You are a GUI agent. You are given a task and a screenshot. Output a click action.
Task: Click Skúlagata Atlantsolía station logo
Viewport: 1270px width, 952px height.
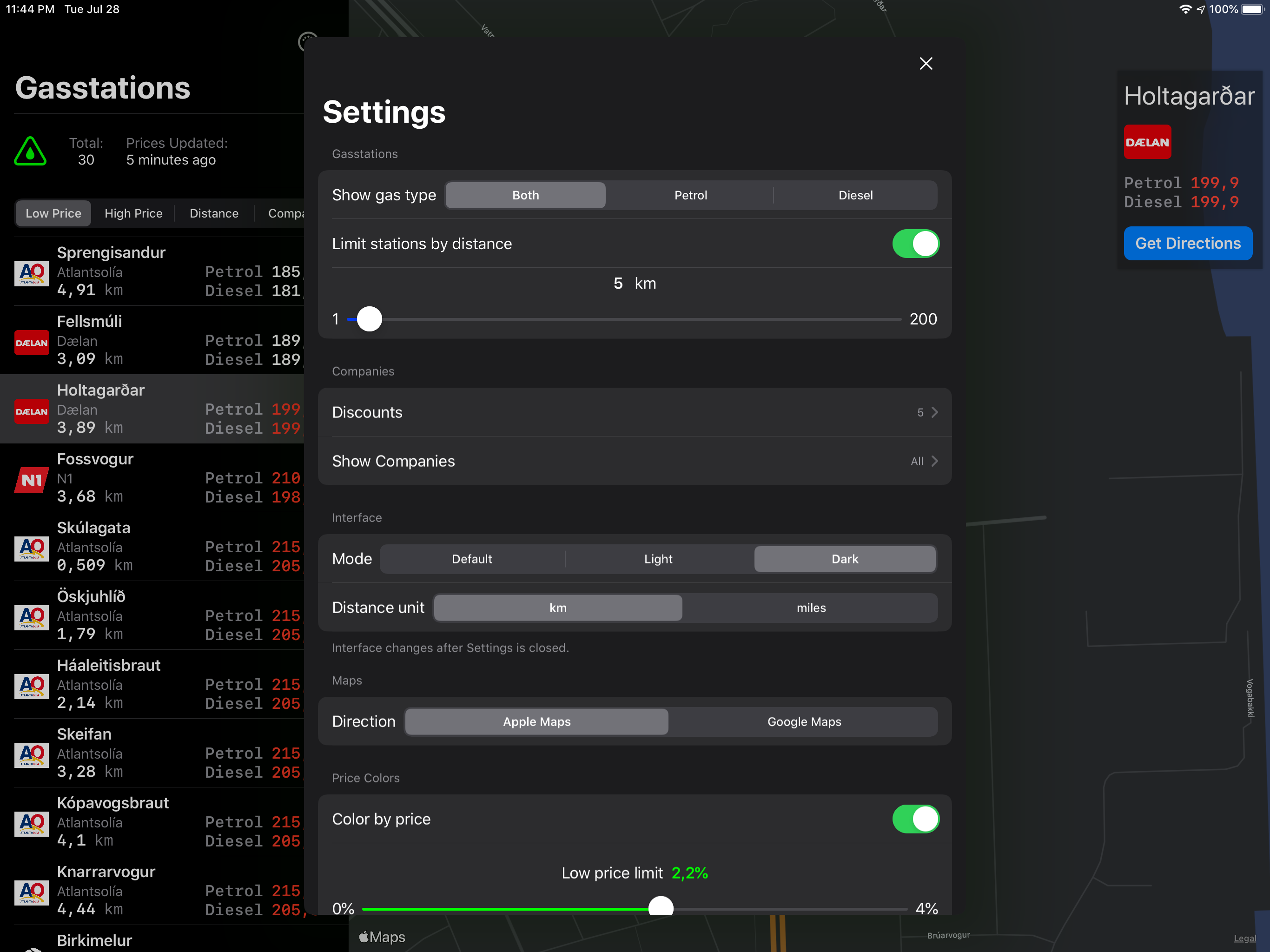point(31,549)
